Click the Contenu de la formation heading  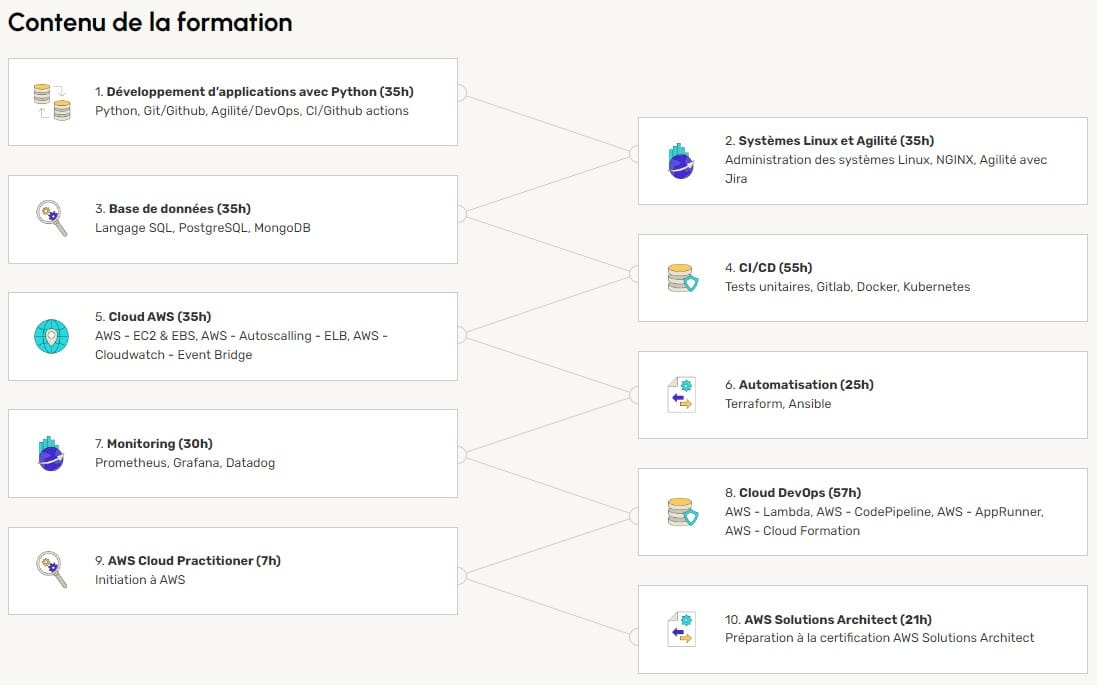tap(150, 23)
